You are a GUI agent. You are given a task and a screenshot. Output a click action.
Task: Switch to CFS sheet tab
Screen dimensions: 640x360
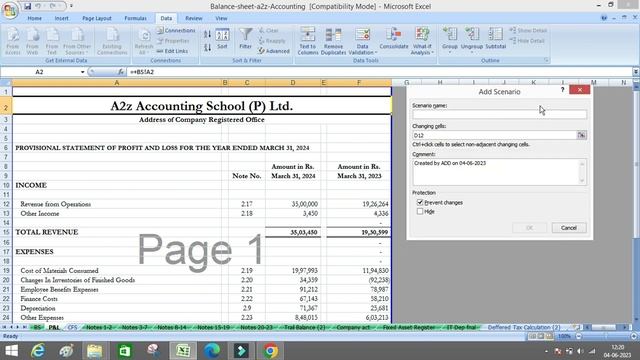pyautogui.click(x=72, y=327)
